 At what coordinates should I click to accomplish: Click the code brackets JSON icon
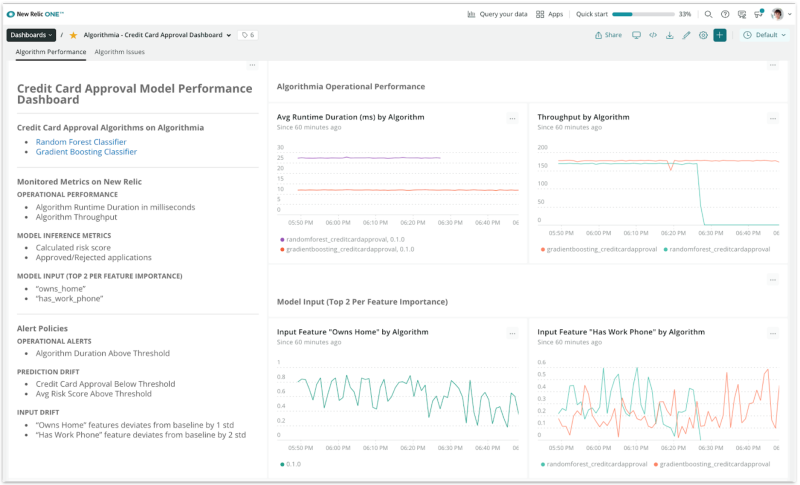click(653, 35)
